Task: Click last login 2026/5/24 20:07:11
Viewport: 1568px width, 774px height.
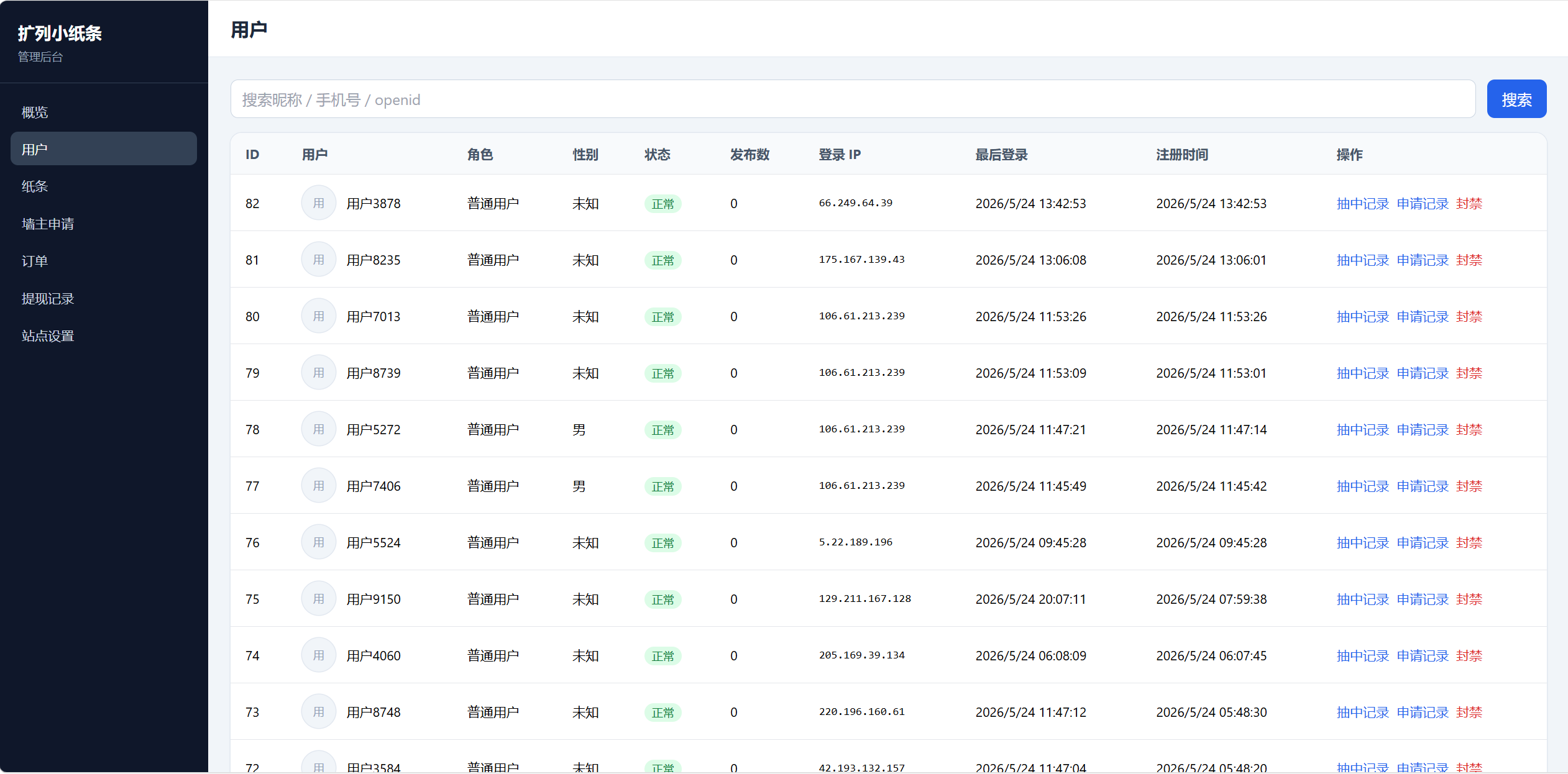Action: 1030,599
